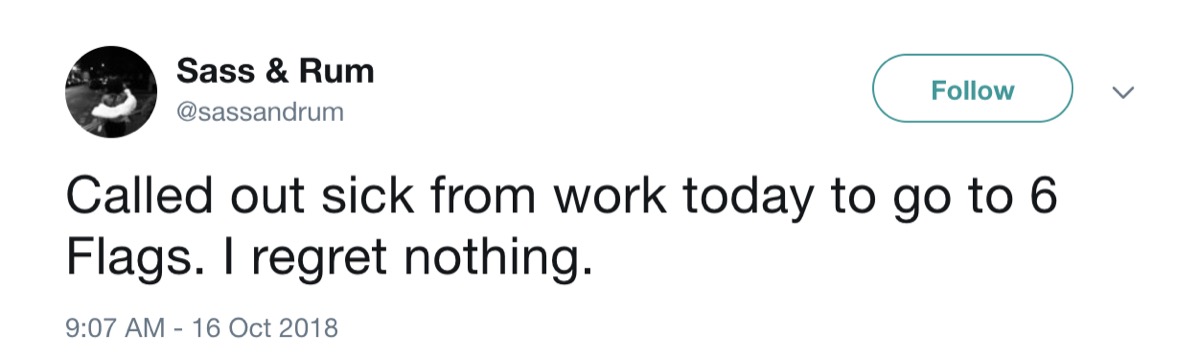Click the word Follow inside the outlined button
The width and height of the screenshot is (1200, 360).
coord(972,90)
